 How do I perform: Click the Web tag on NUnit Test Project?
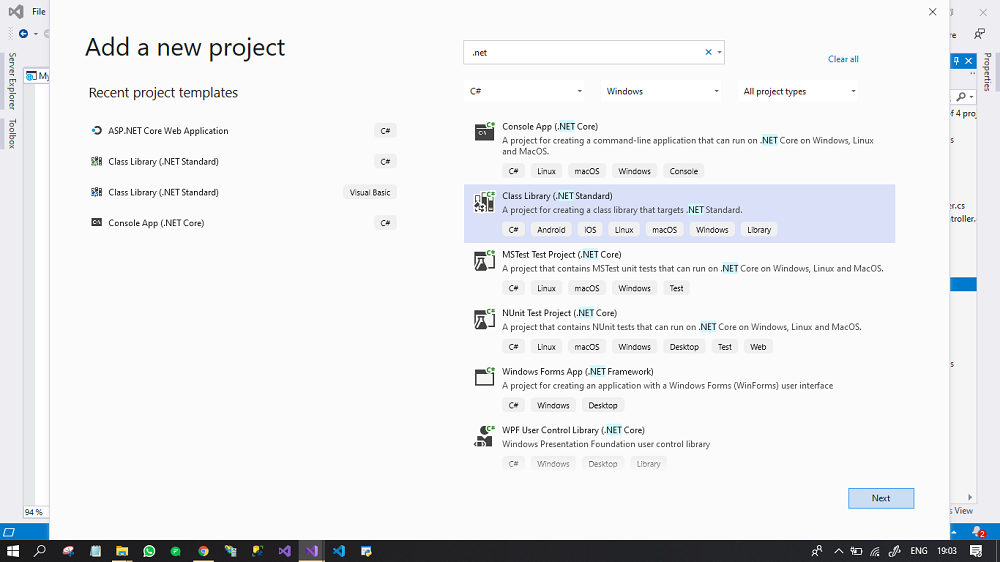click(758, 346)
